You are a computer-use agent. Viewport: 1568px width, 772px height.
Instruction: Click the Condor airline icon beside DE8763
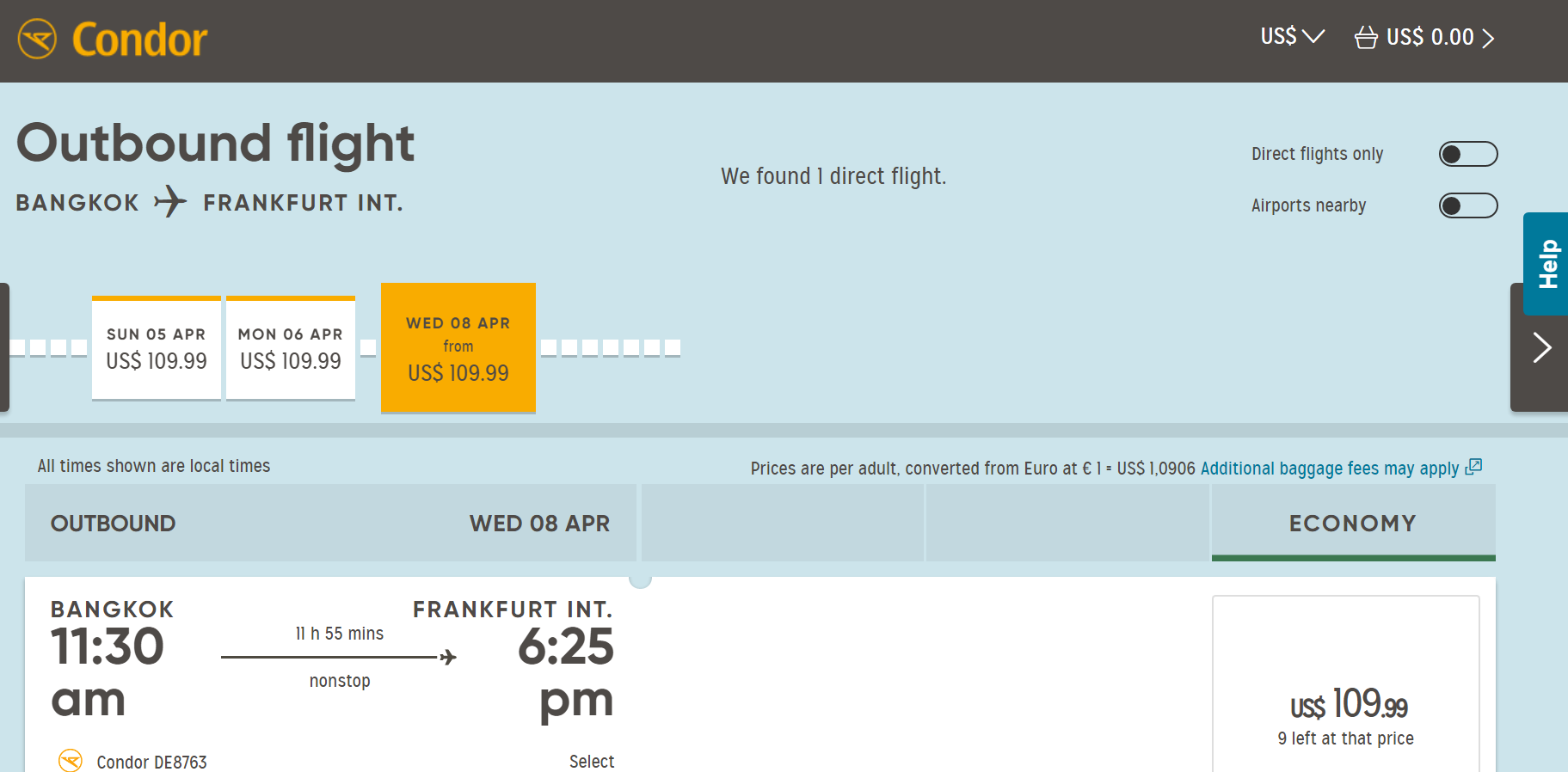(71, 761)
